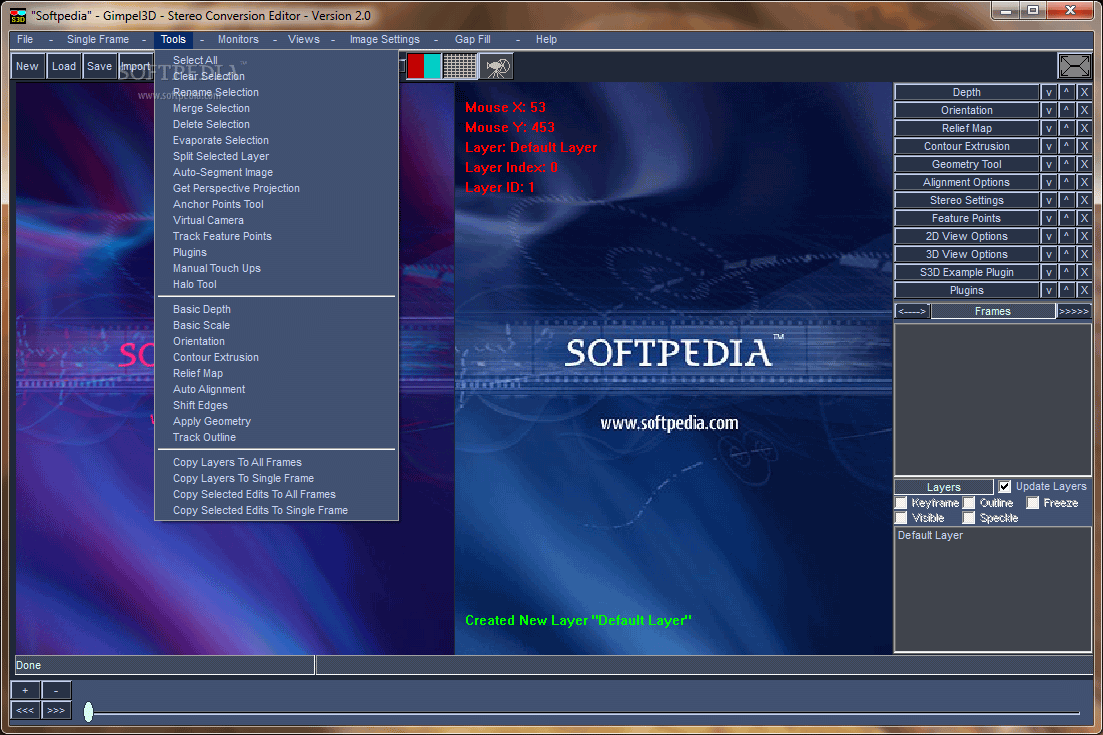
Task: Open the Gap Fill menu
Action: pyautogui.click(x=473, y=39)
